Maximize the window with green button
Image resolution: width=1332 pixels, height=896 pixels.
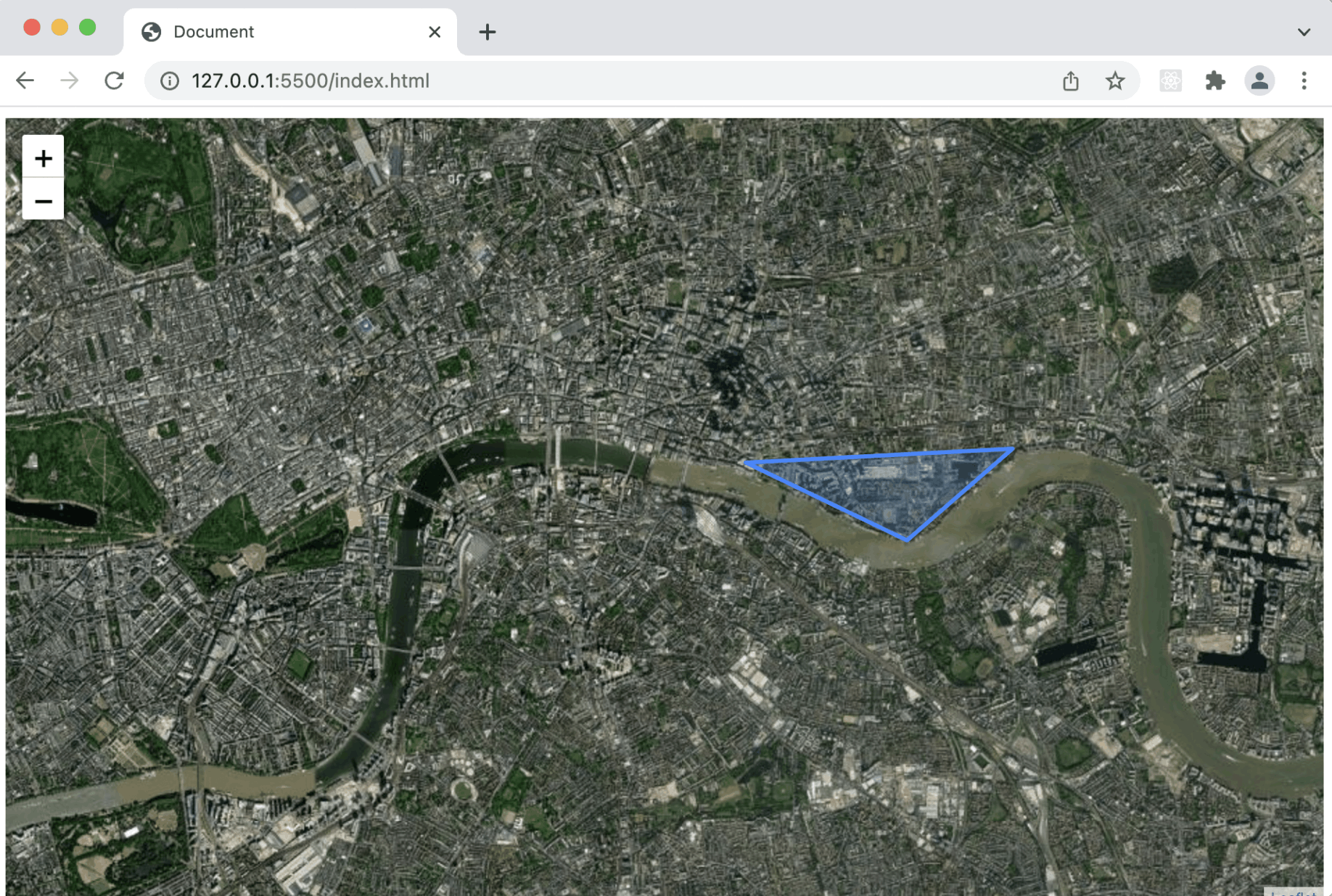[x=88, y=28]
